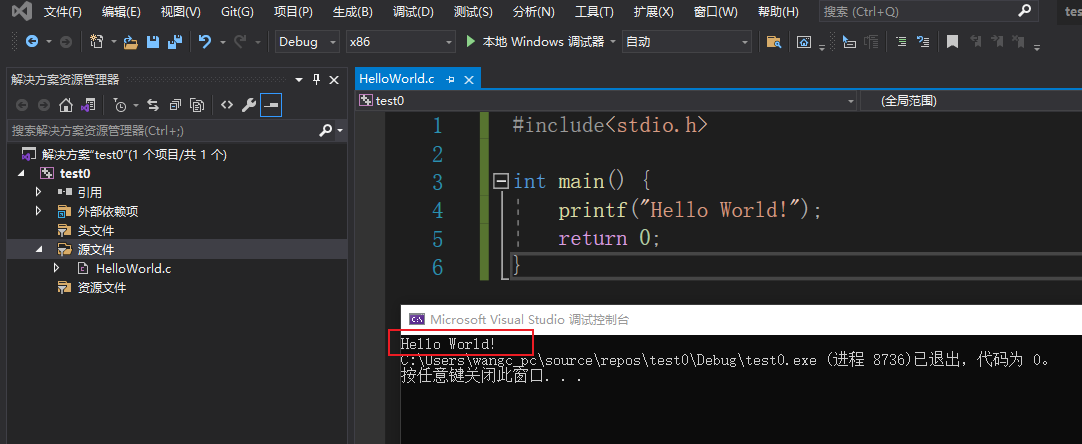Click the cursor-with-box toolbar icon

pyautogui.click(x=849, y=42)
